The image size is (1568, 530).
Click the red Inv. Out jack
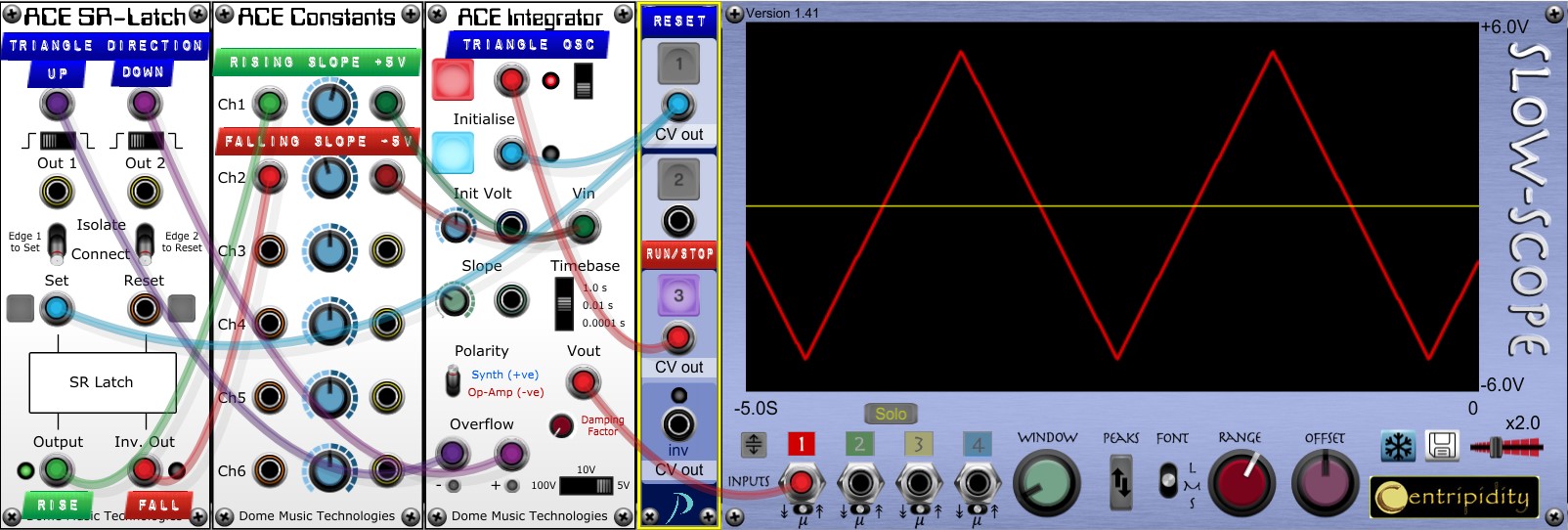[x=145, y=470]
